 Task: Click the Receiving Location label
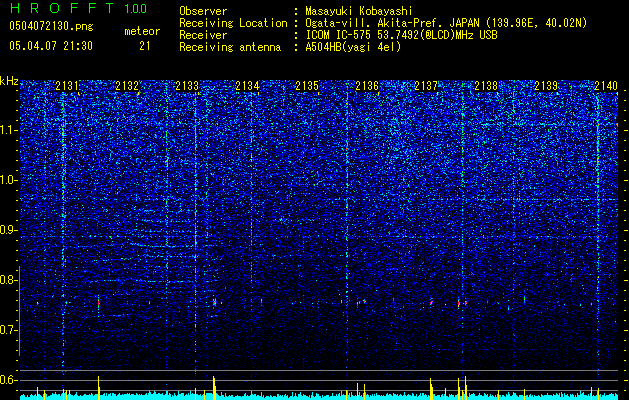pyautogui.click(x=233, y=23)
